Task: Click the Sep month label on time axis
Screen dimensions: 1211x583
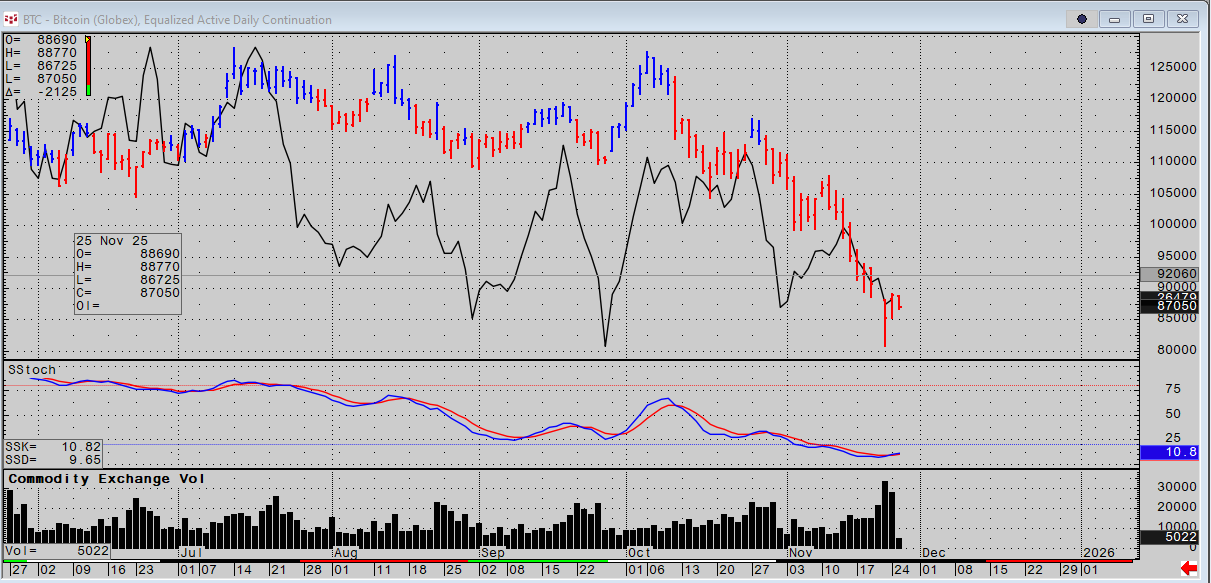Action: tap(493, 552)
